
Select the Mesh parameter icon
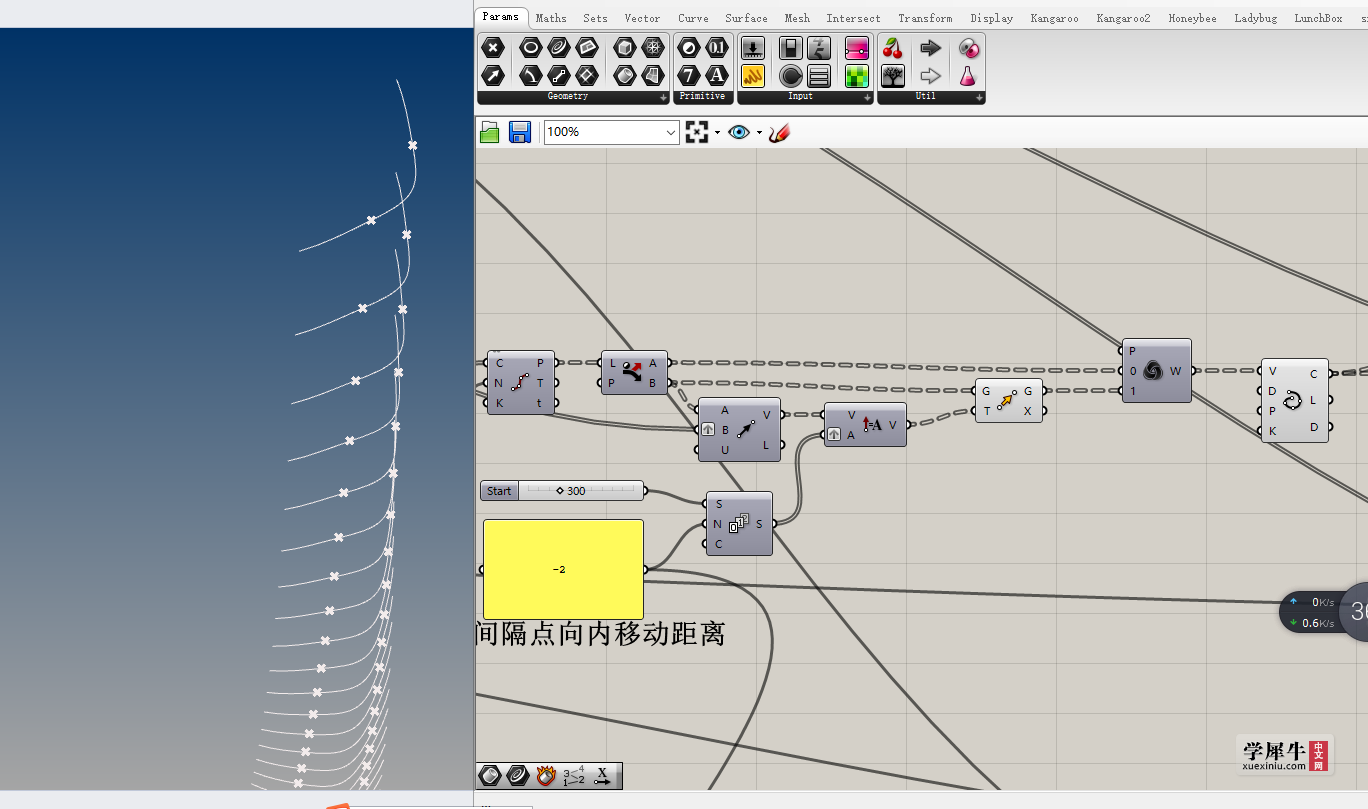653,47
